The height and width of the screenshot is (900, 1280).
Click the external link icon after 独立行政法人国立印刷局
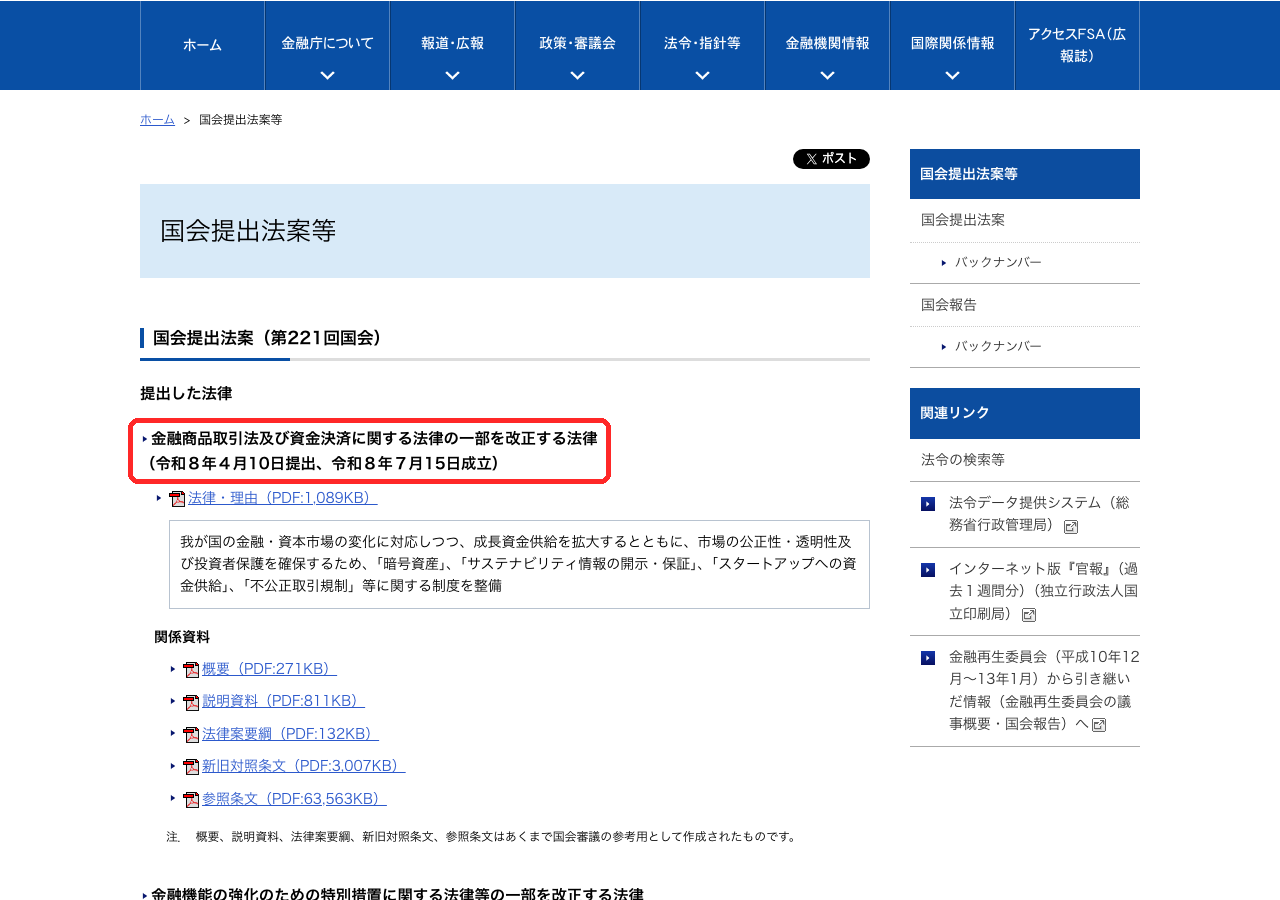point(1029,615)
